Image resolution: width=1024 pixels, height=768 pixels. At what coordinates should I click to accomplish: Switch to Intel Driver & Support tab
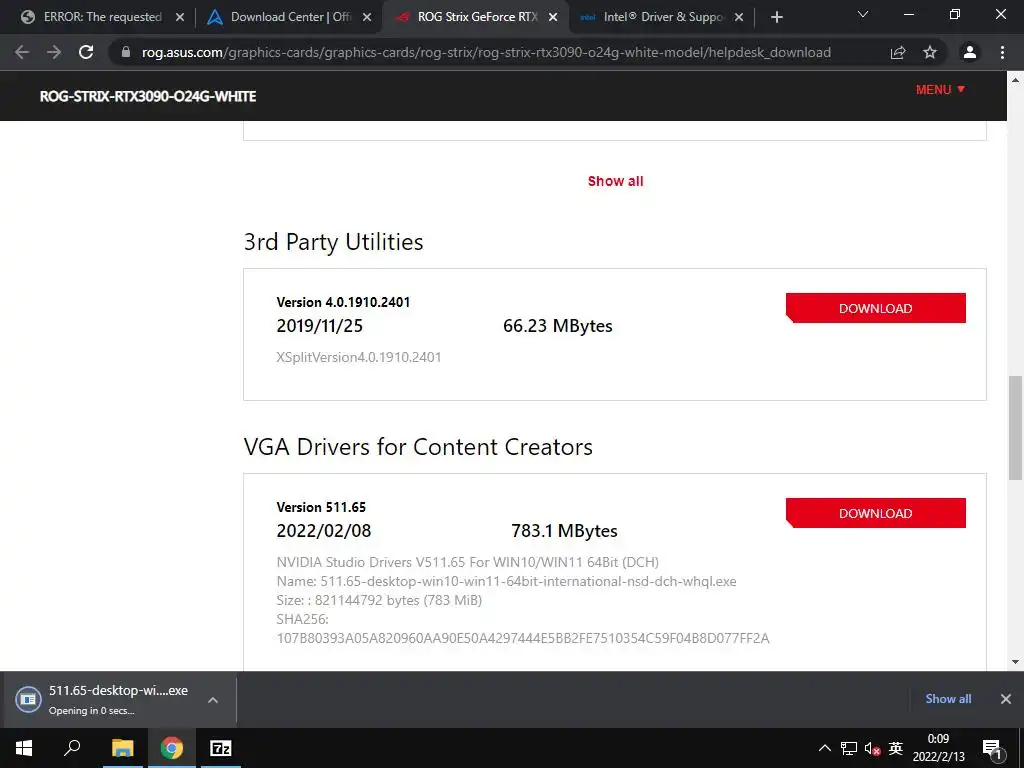point(662,17)
